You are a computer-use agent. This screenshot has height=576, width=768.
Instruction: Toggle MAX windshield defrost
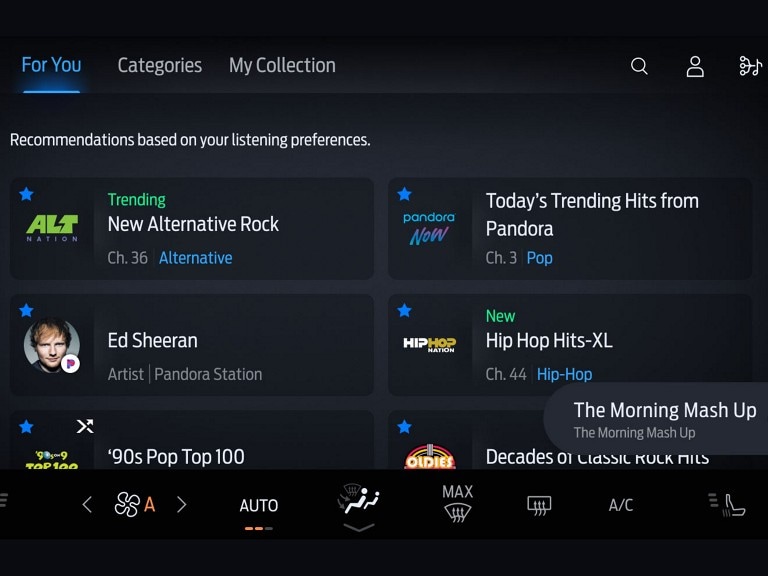click(x=457, y=504)
